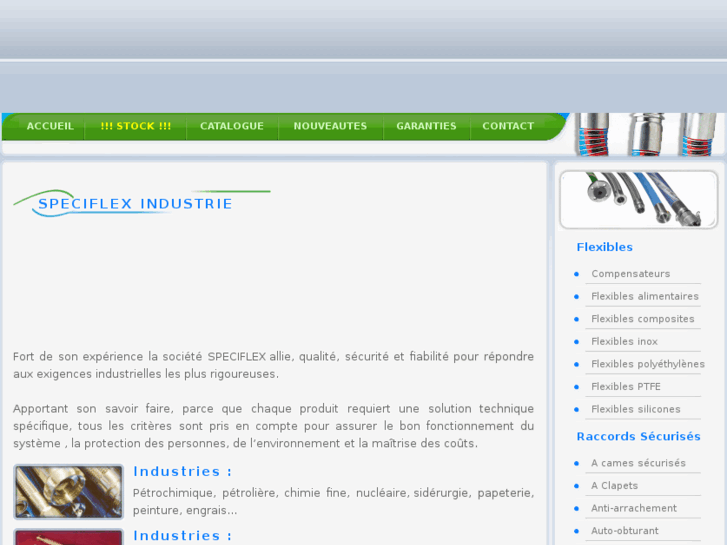Open the CONTACT menu item
Screen dimensions: 727x545
click(508, 126)
